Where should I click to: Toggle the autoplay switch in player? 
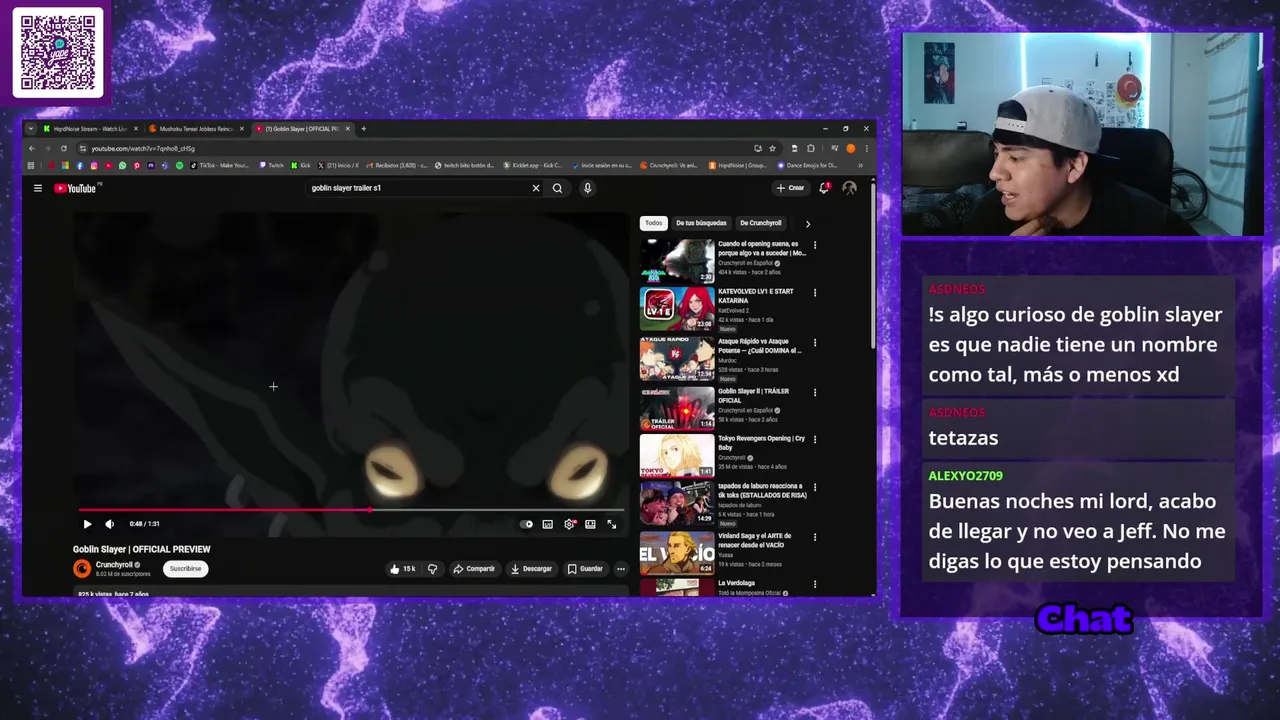tap(527, 524)
